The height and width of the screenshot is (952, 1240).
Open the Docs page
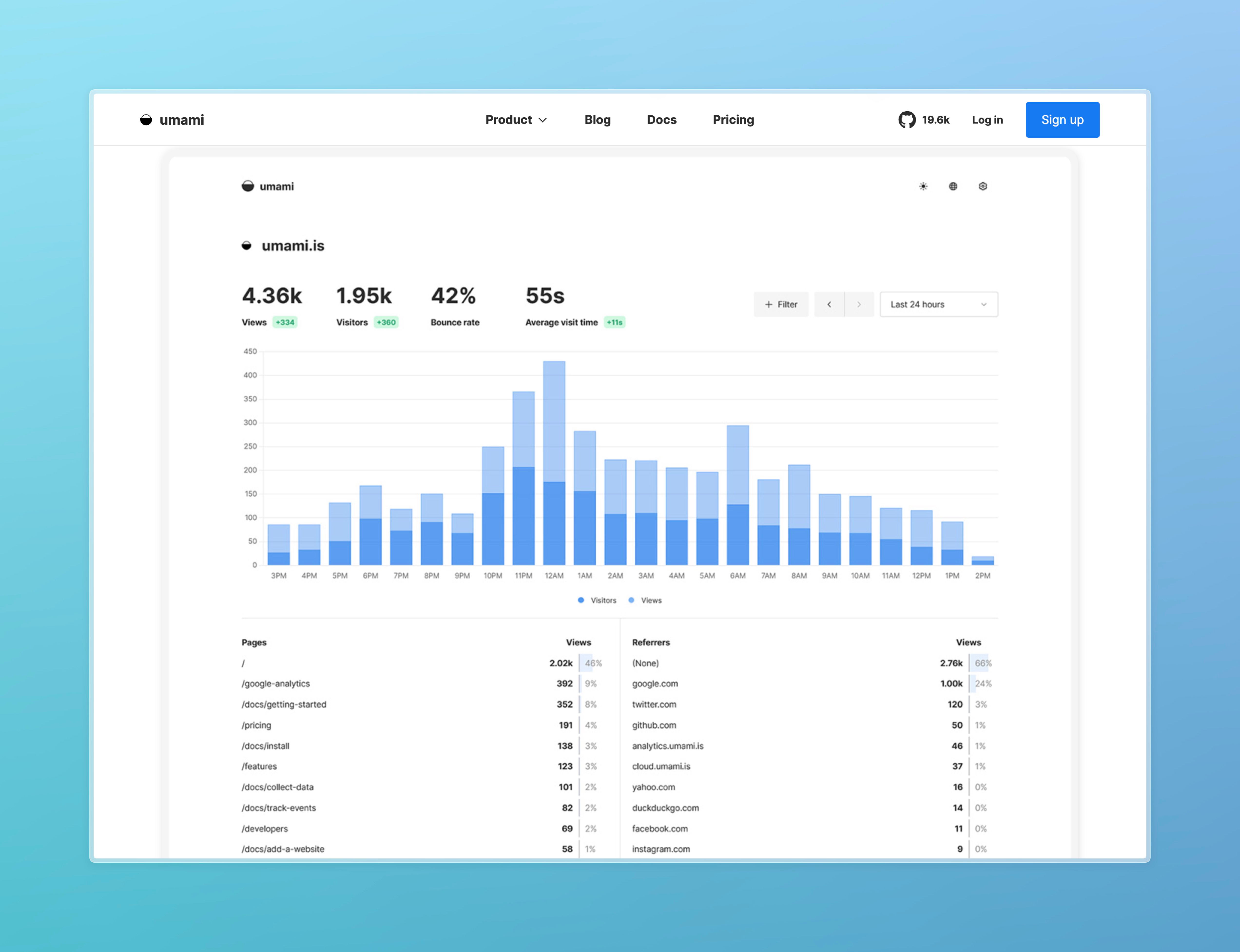(662, 120)
